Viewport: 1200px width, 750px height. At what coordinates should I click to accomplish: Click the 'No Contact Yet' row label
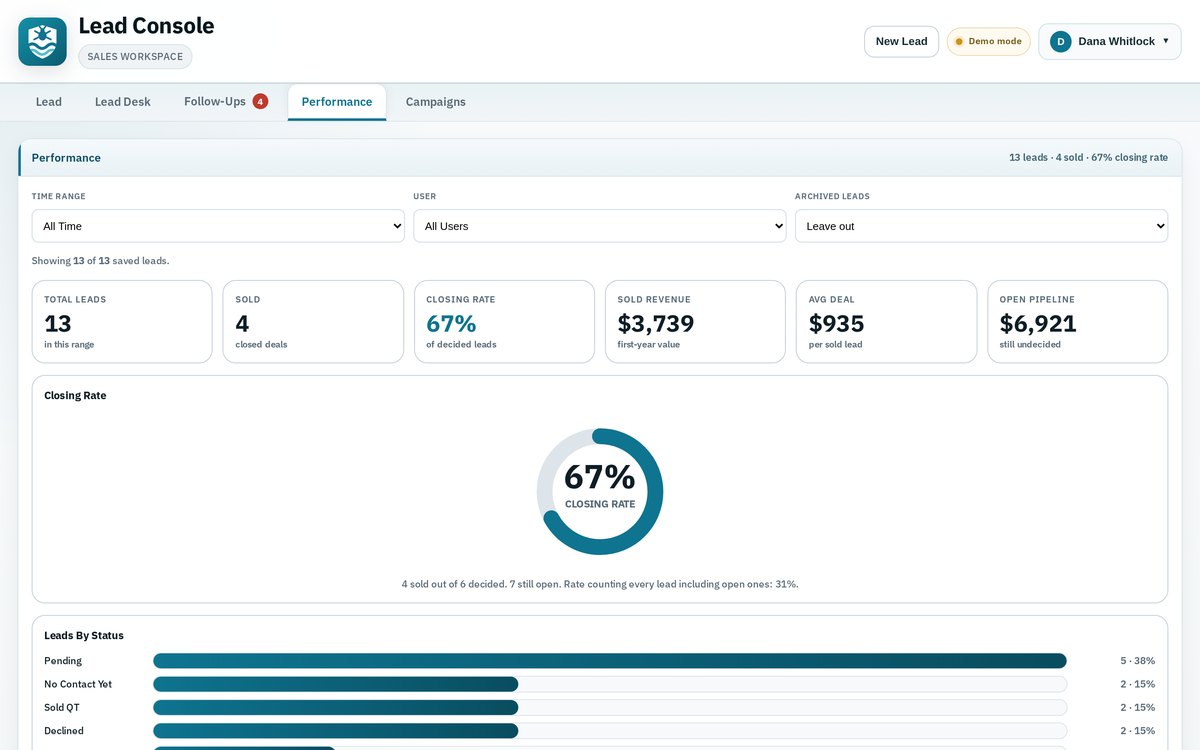[x=78, y=684]
